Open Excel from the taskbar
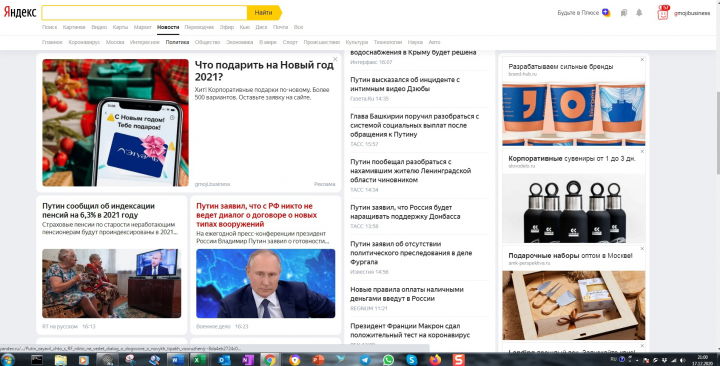This screenshot has width=720, height=366. (x=199, y=360)
